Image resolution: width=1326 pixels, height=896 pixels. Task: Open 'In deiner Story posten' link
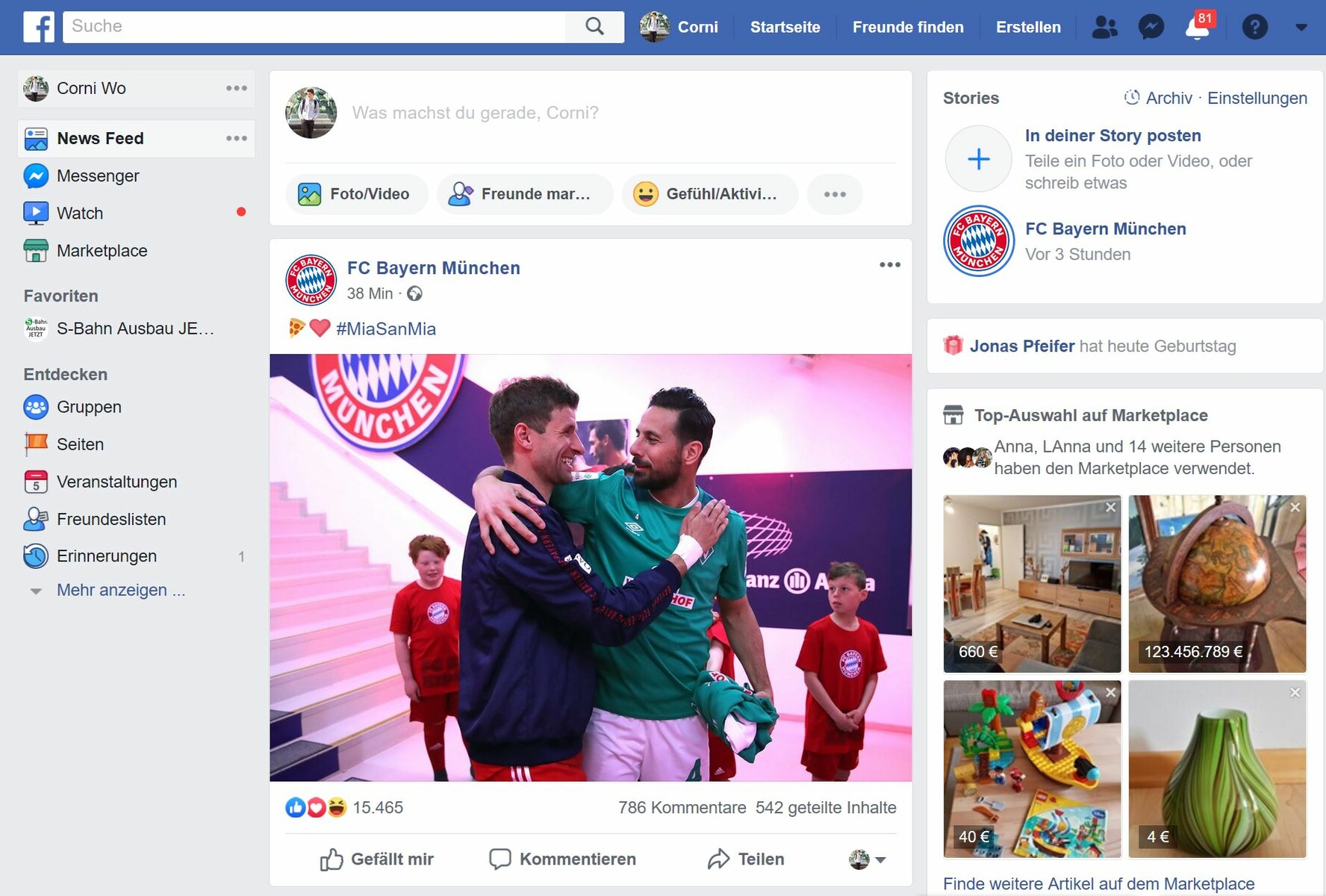pos(1112,136)
